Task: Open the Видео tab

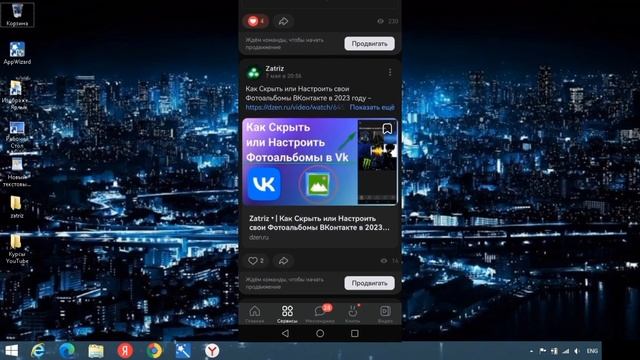Action: click(x=385, y=314)
